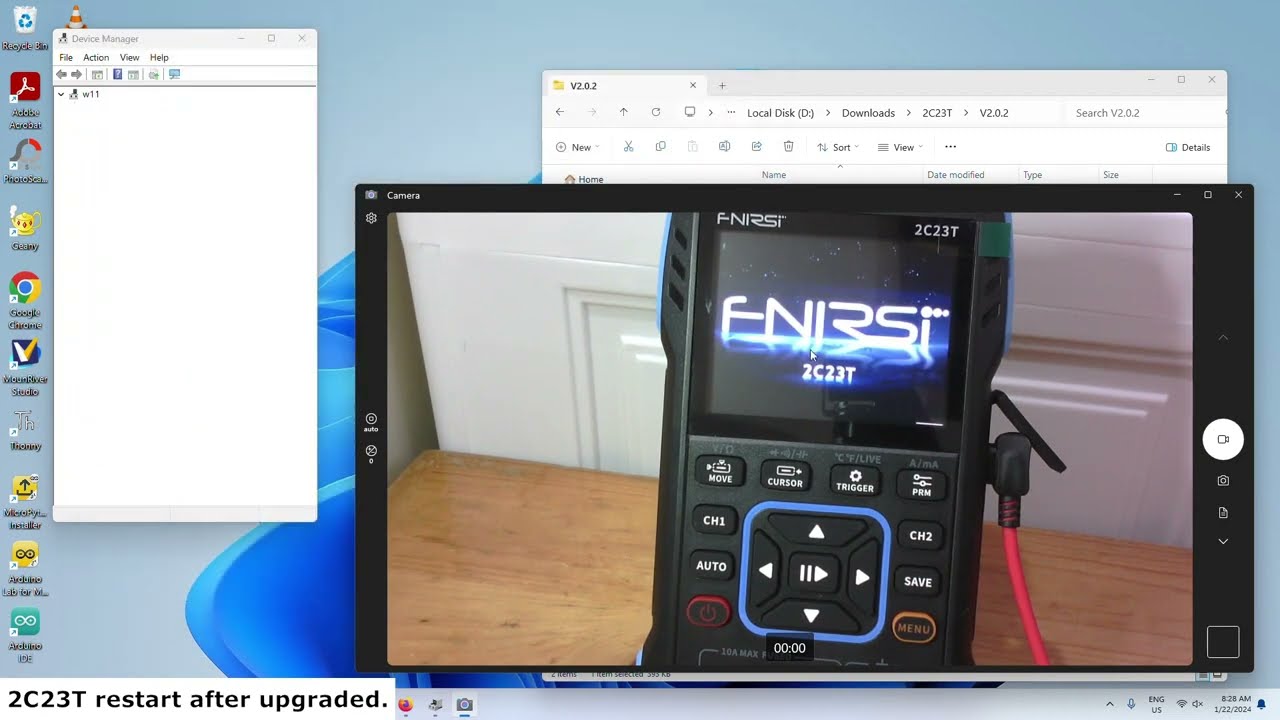Image resolution: width=1280 pixels, height=720 pixels.
Task: Open MounRiver Studio desktop shortcut
Action: pos(25,368)
